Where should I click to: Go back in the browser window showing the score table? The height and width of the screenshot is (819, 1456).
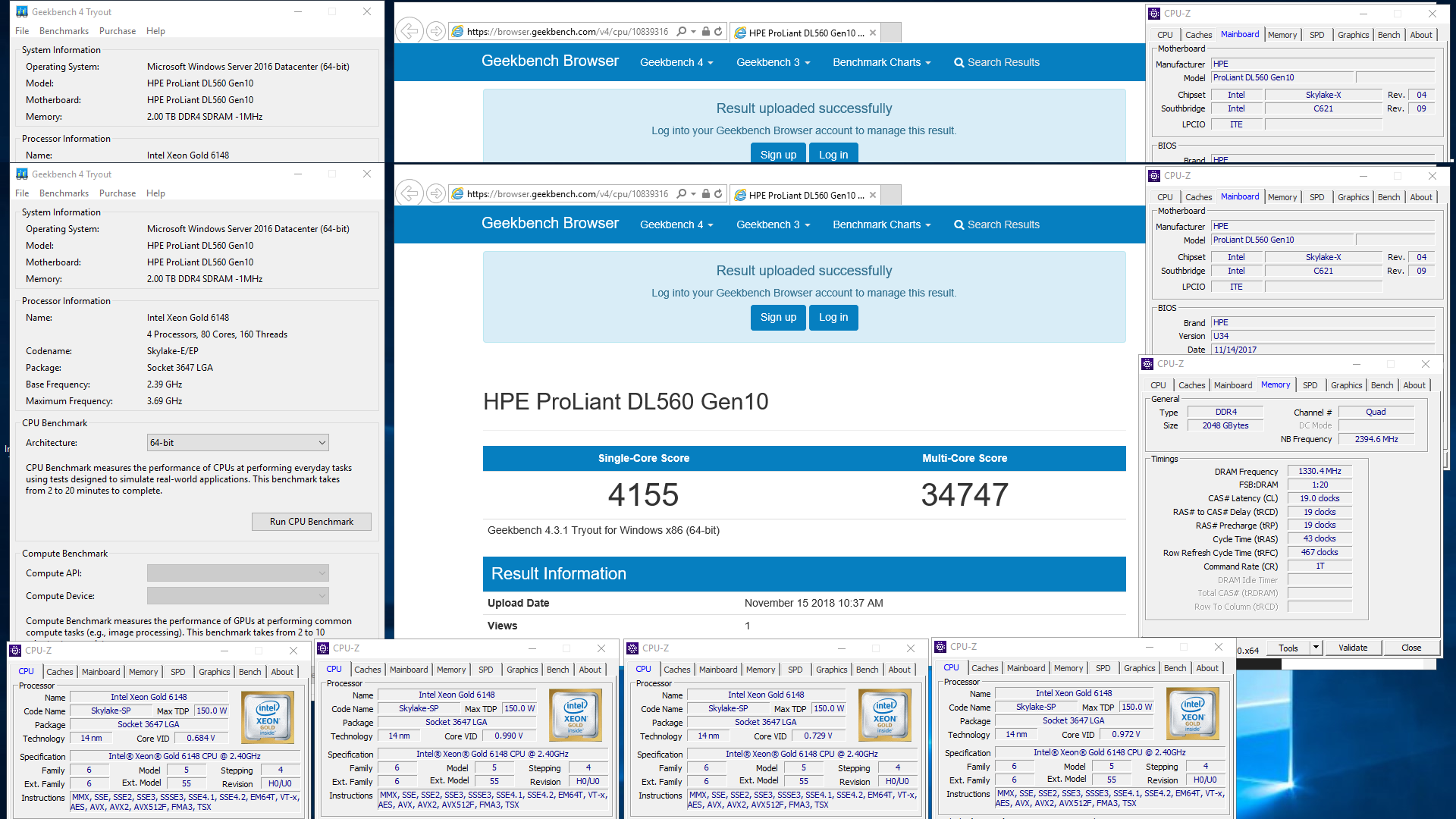[x=409, y=193]
